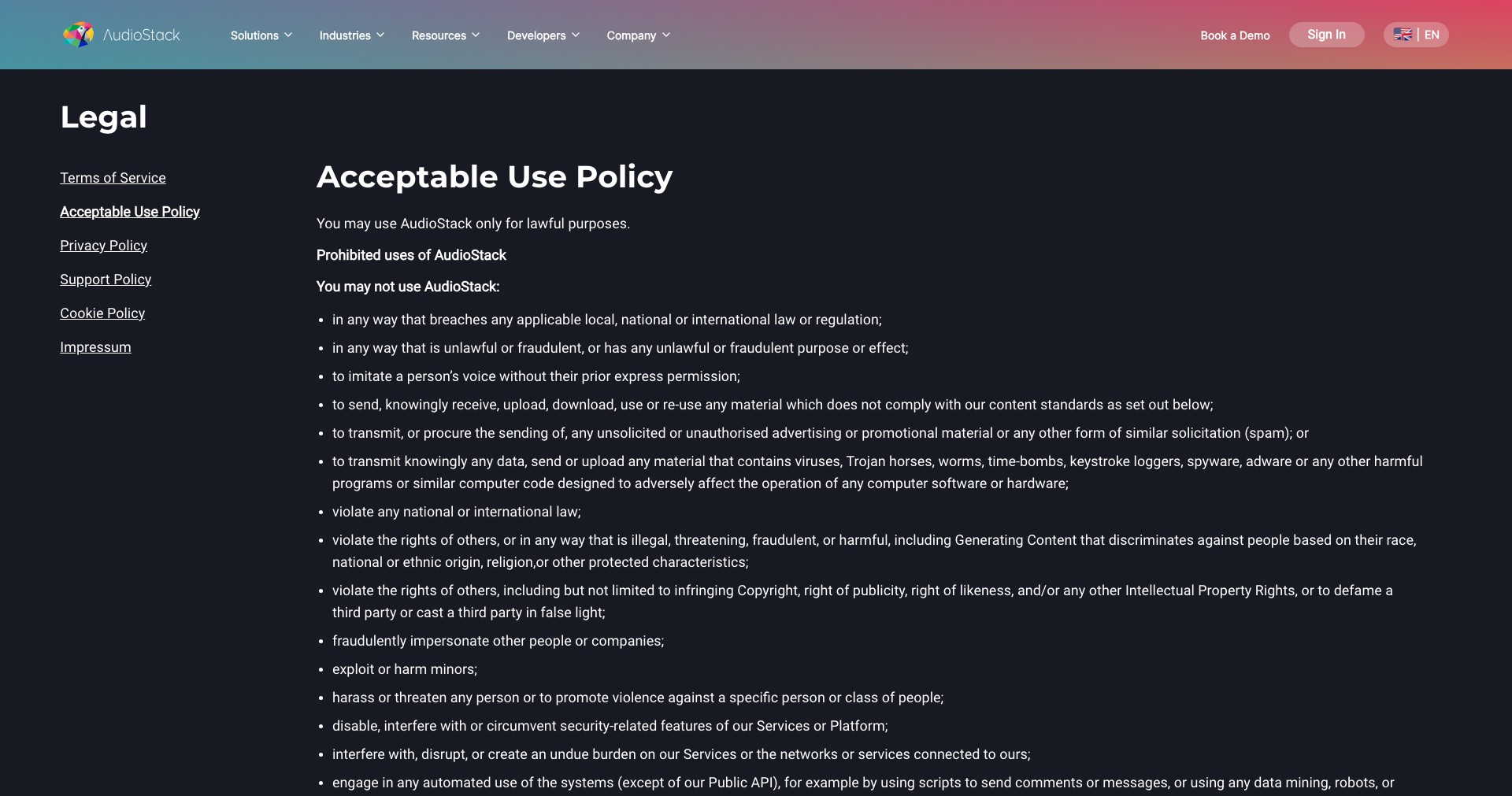Open the Terms of Service page

click(x=113, y=178)
